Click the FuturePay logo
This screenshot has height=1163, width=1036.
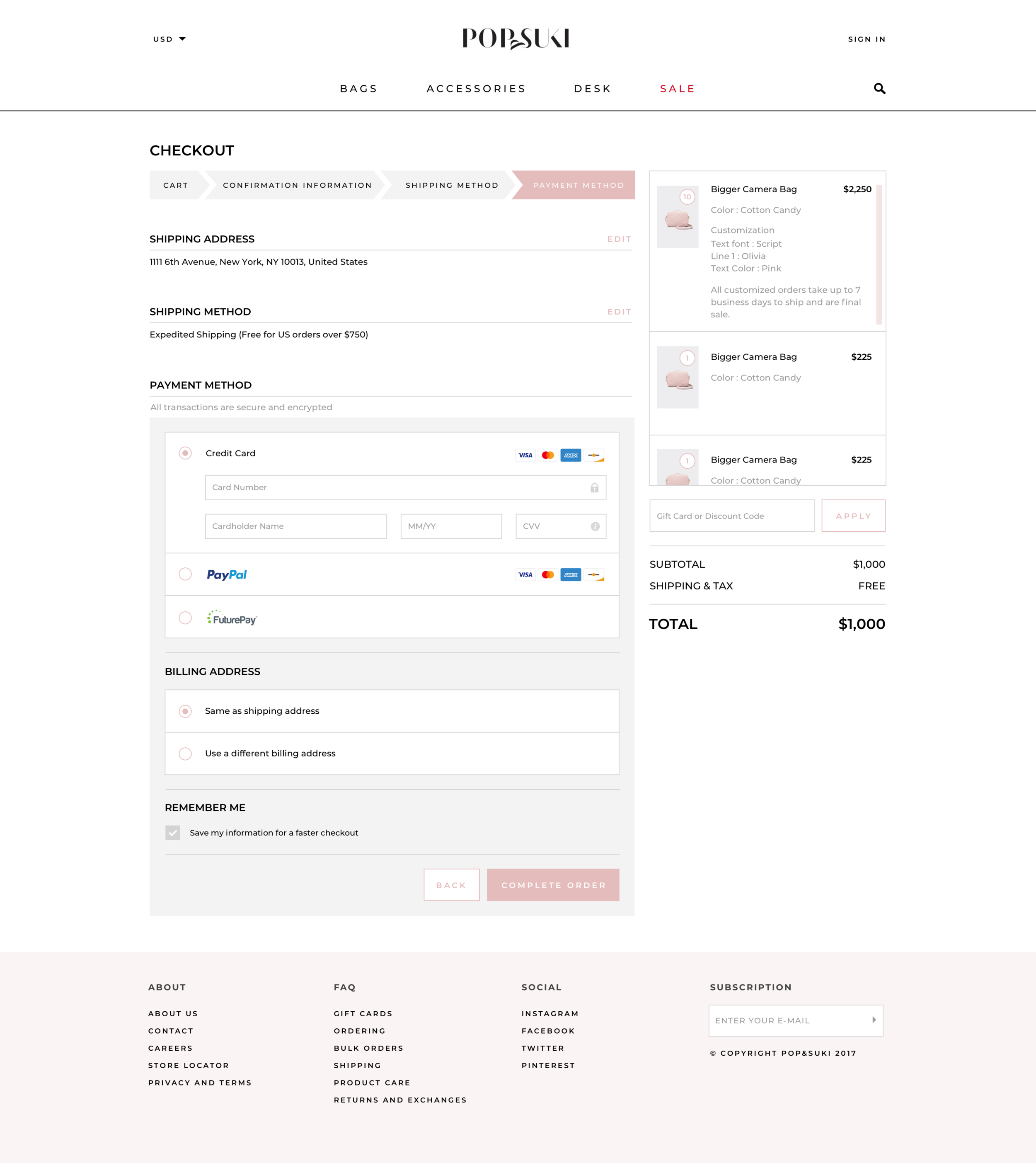(x=232, y=618)
